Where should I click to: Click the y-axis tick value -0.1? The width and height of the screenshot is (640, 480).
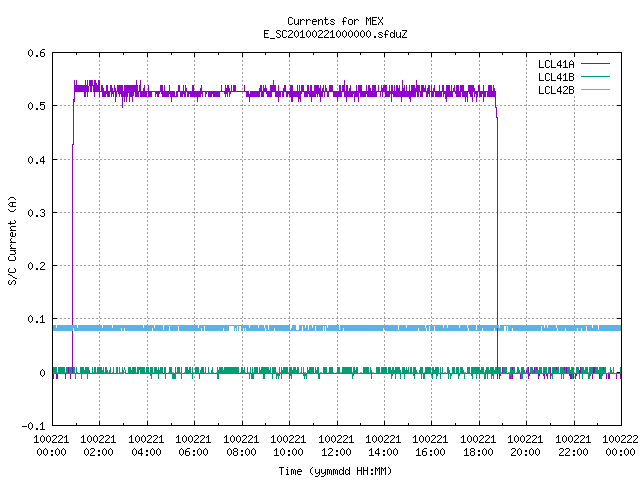33,426
